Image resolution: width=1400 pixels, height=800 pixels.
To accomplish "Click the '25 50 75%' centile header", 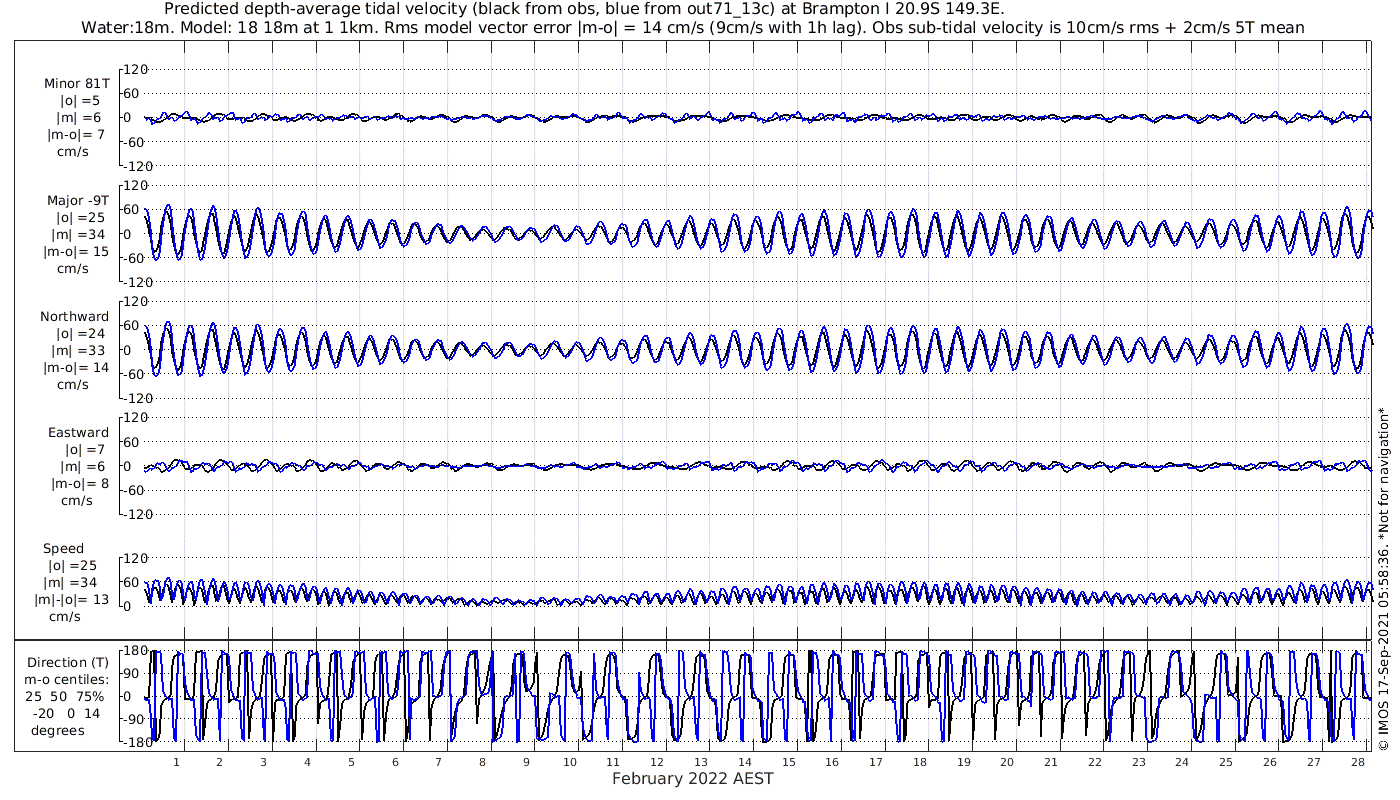I will tap(65, 697).
